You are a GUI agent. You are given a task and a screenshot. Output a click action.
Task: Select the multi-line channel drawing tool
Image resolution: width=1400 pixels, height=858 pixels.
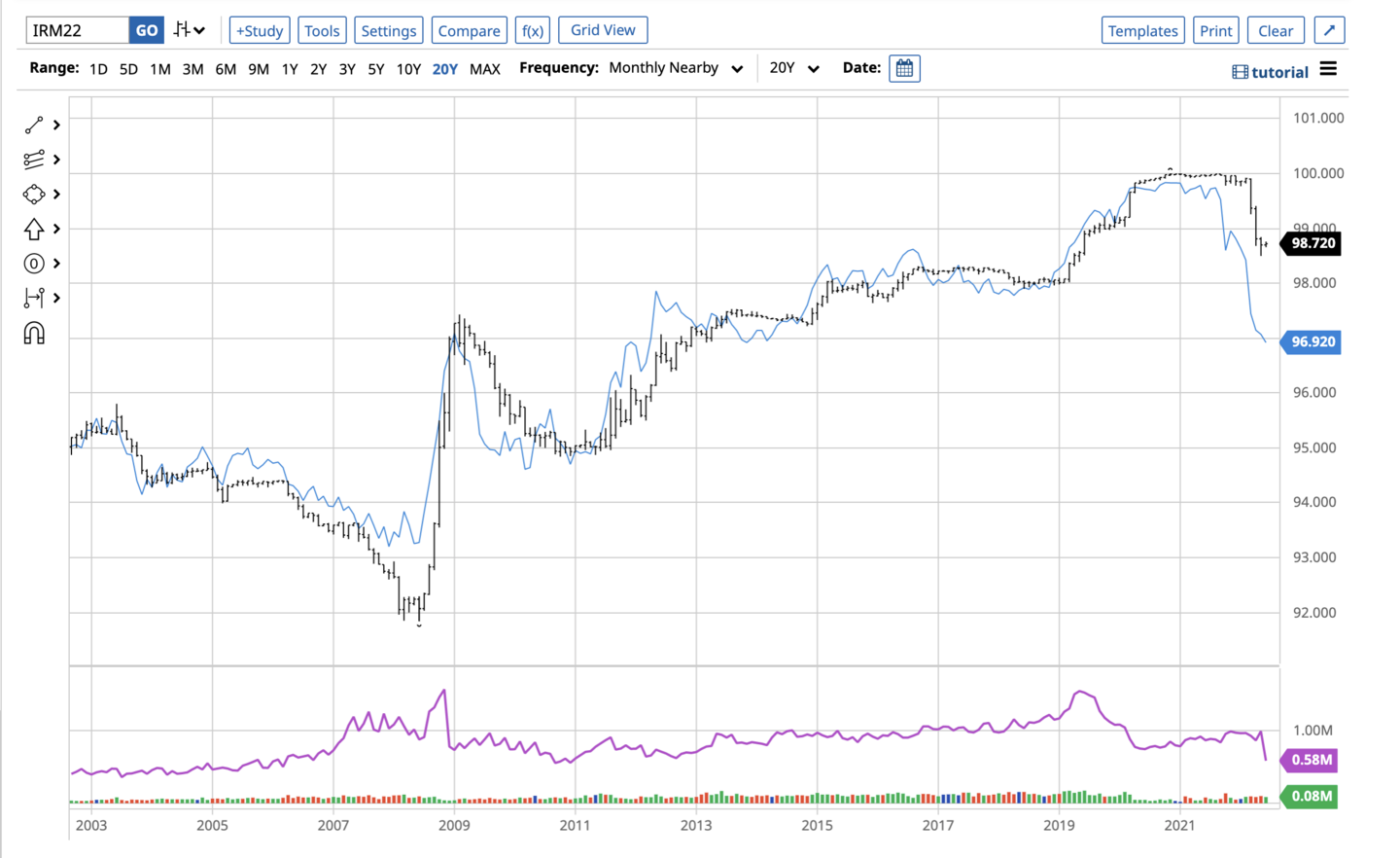tap(34, 160)
